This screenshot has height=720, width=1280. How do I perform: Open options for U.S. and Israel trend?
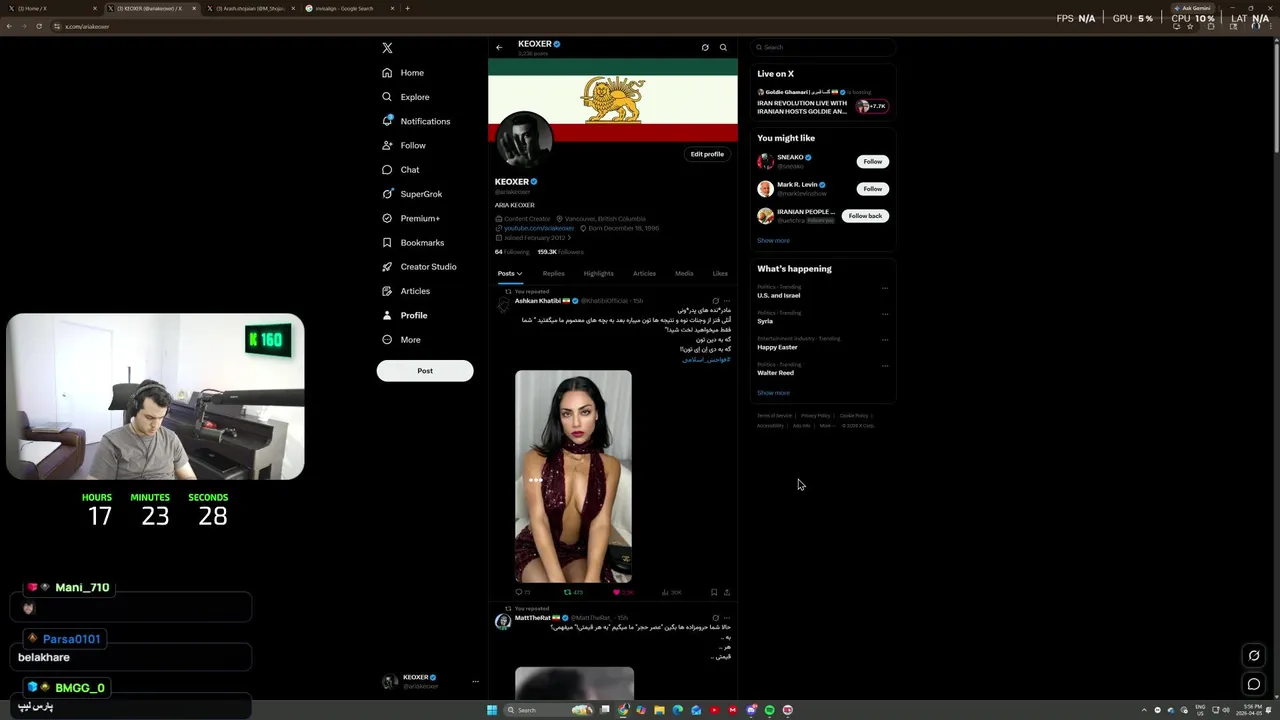coord(884,289)
